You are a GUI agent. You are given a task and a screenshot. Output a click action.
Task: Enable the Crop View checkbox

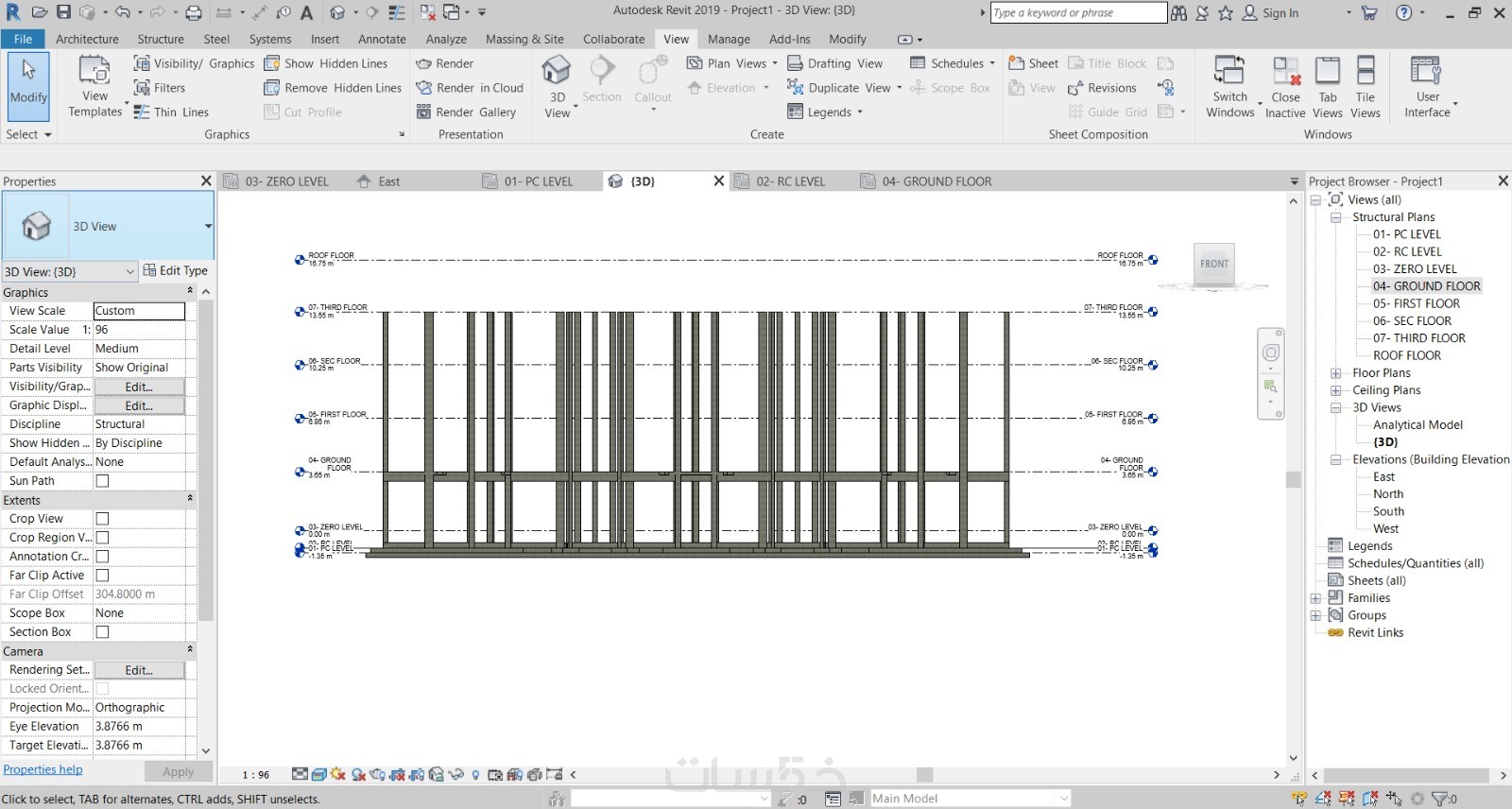(102, 519)
